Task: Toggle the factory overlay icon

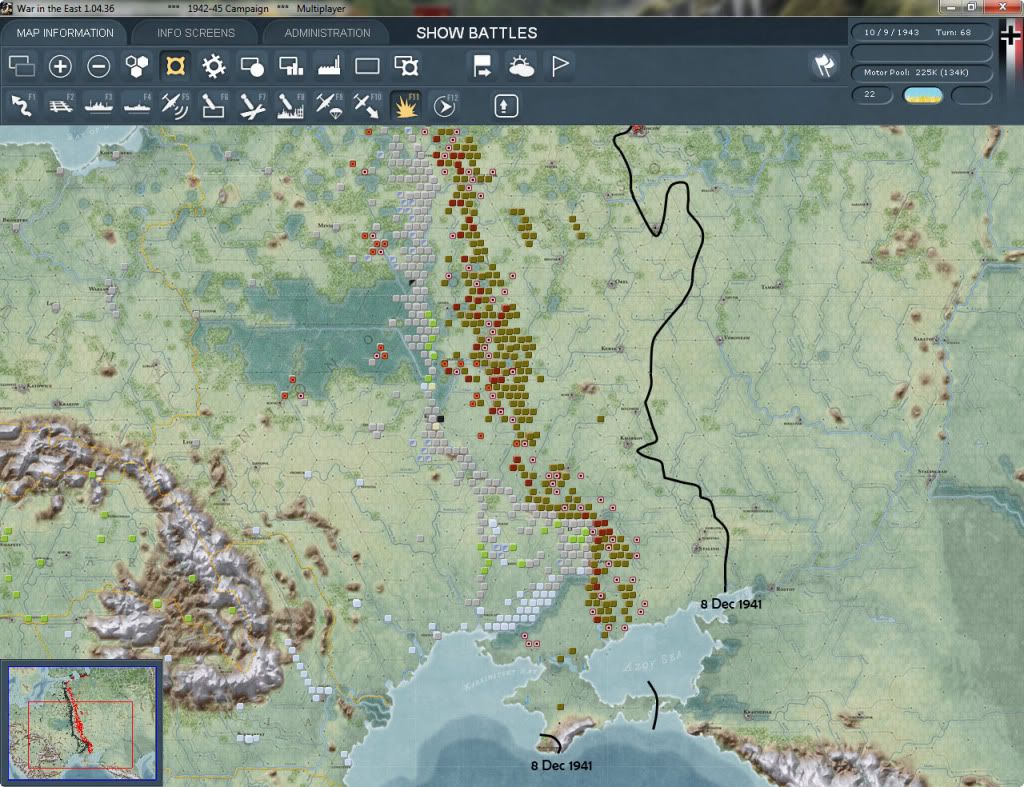Action: 329,66
